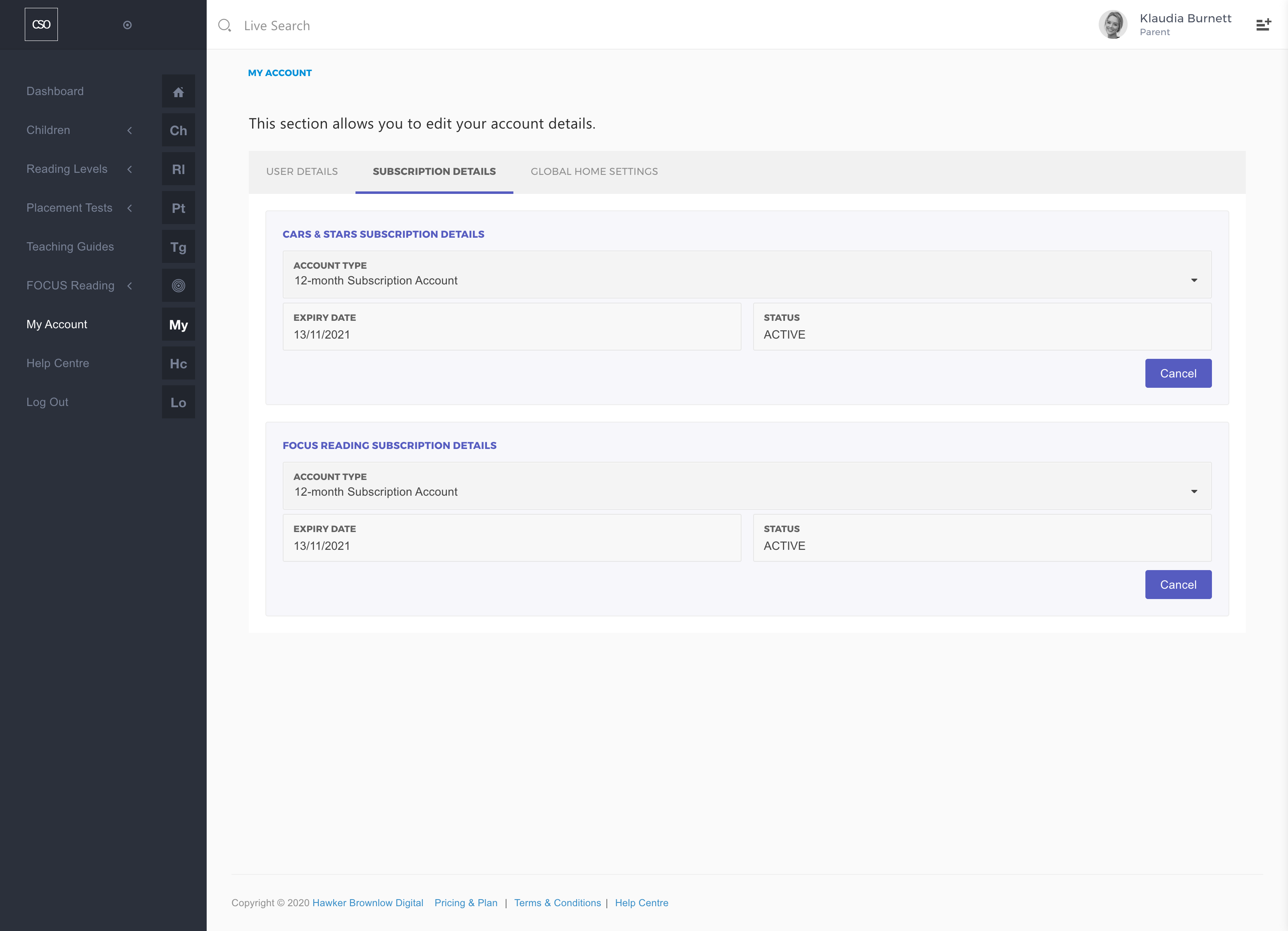Open CARS & STARS account type dropdown
1288x931 pixels.
747,275
